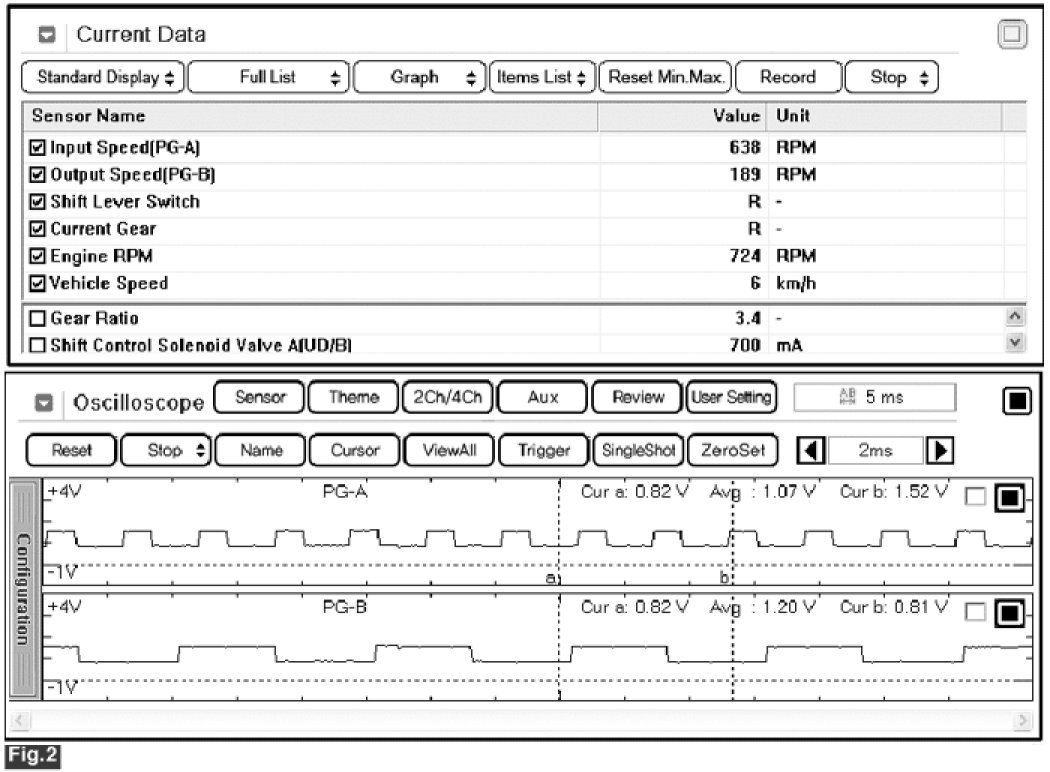
Task: Click the horizontal scrollbar under waveforms
Action: (x=522, y=721)
